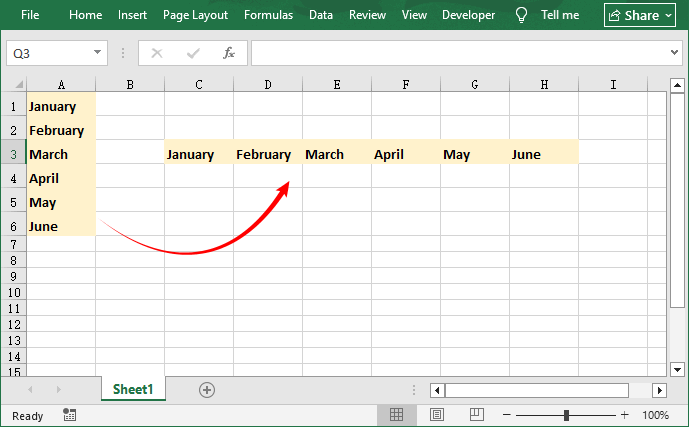Click the zoom slider handle
The image size is (689, 427).
pyautogui.click(x=567, y=415)
